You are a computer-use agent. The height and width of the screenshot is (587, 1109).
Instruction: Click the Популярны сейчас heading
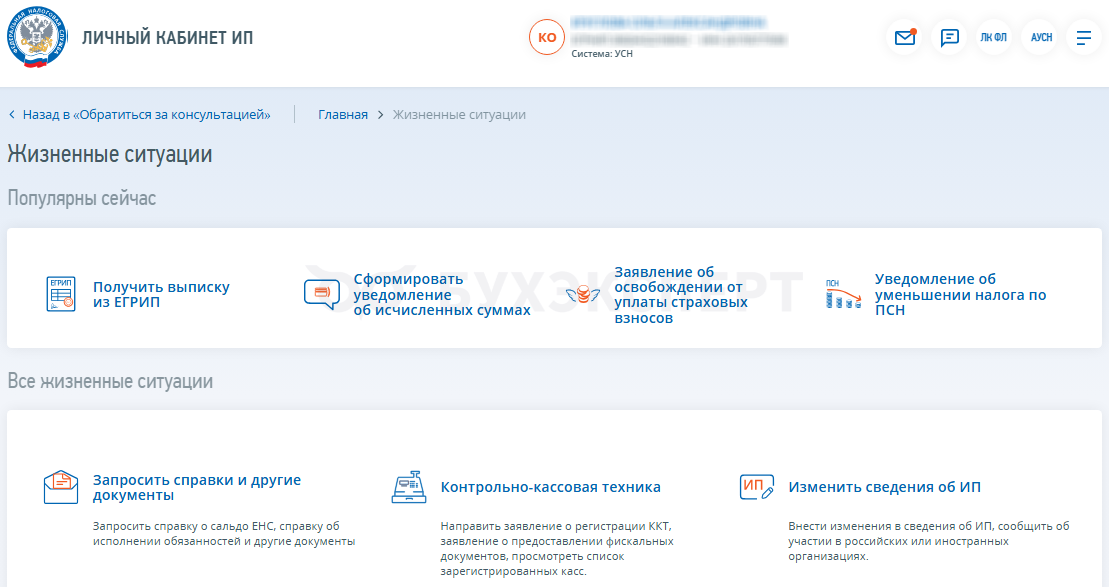pos(82,198)
